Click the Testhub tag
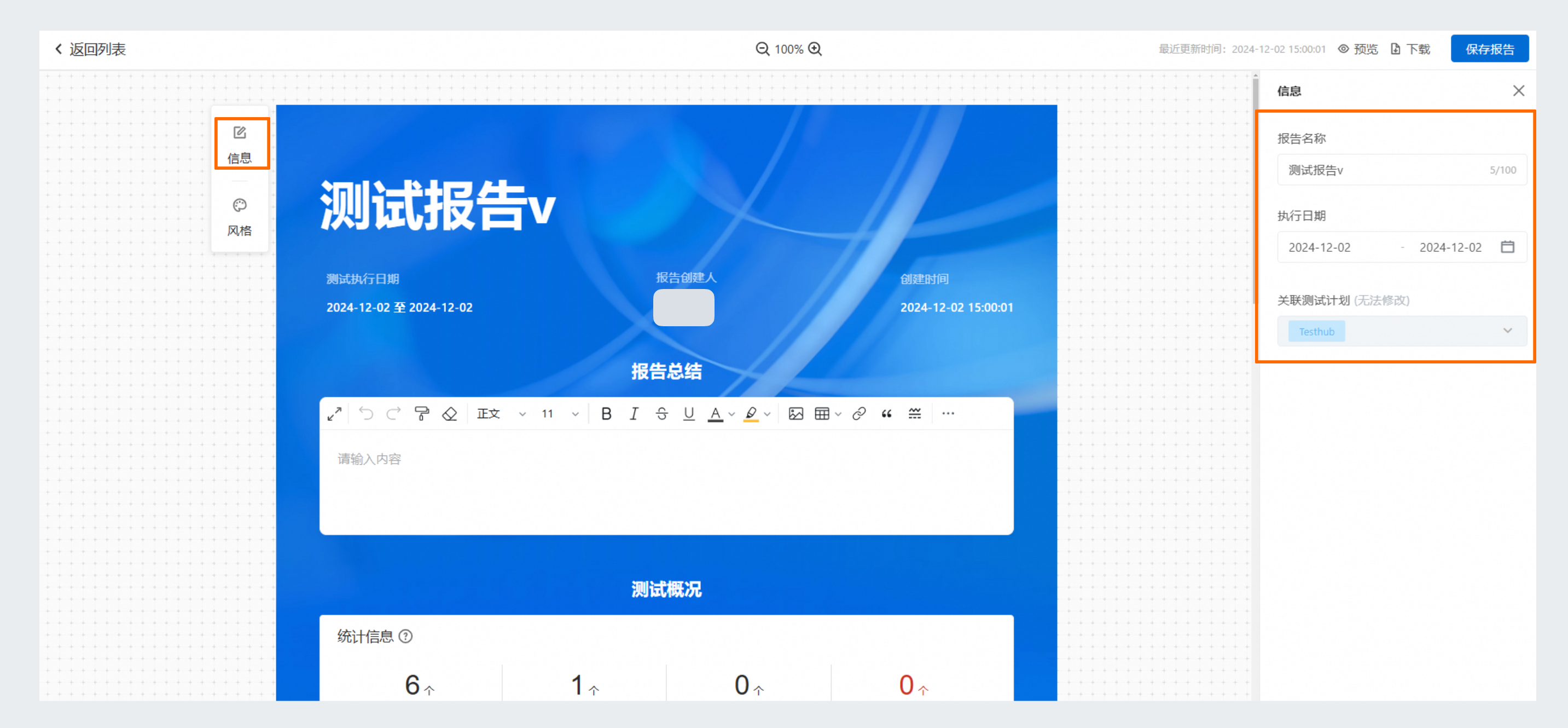1568x728 pixels. [1316, 331]
